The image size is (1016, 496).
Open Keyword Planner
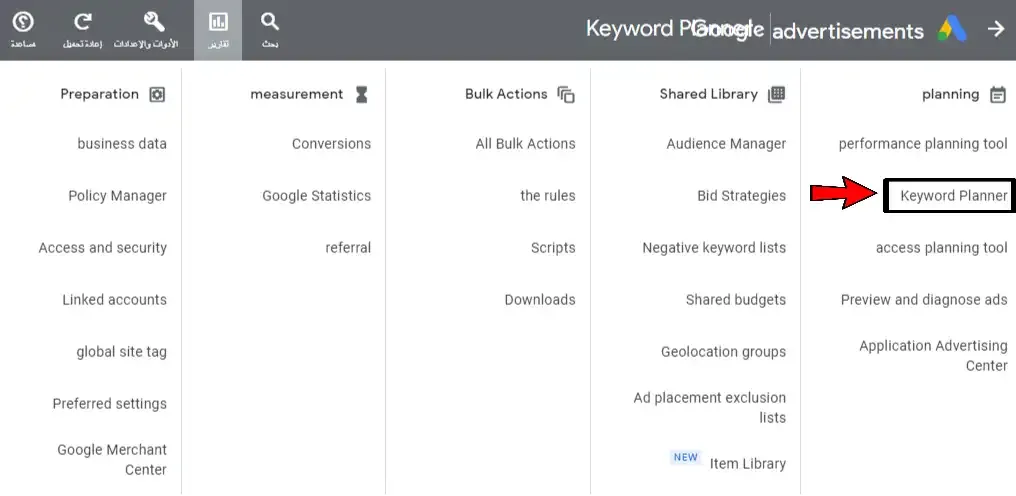click(x=954, y=196)
